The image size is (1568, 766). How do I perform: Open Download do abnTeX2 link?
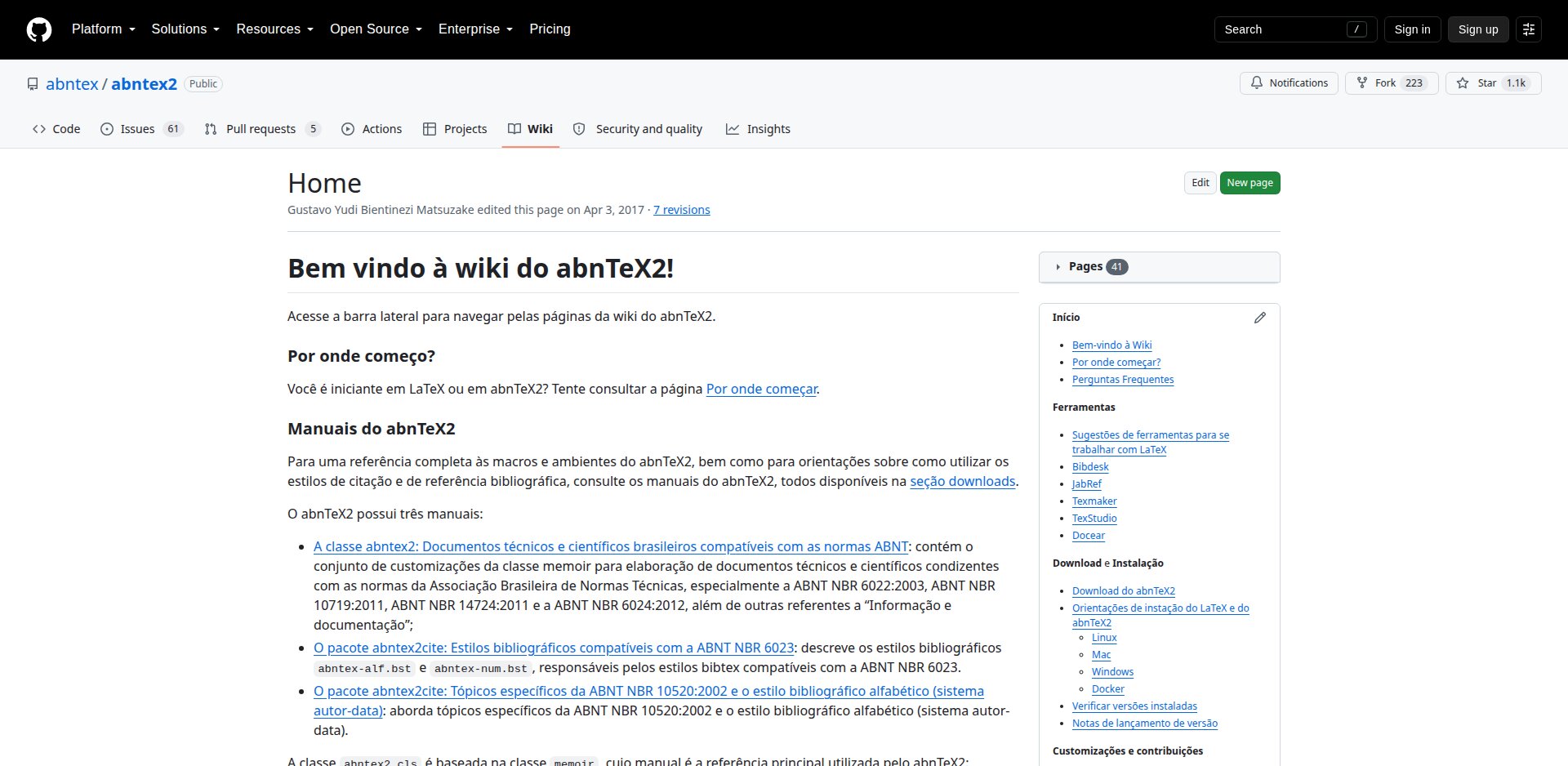[x=1124, y=591]
